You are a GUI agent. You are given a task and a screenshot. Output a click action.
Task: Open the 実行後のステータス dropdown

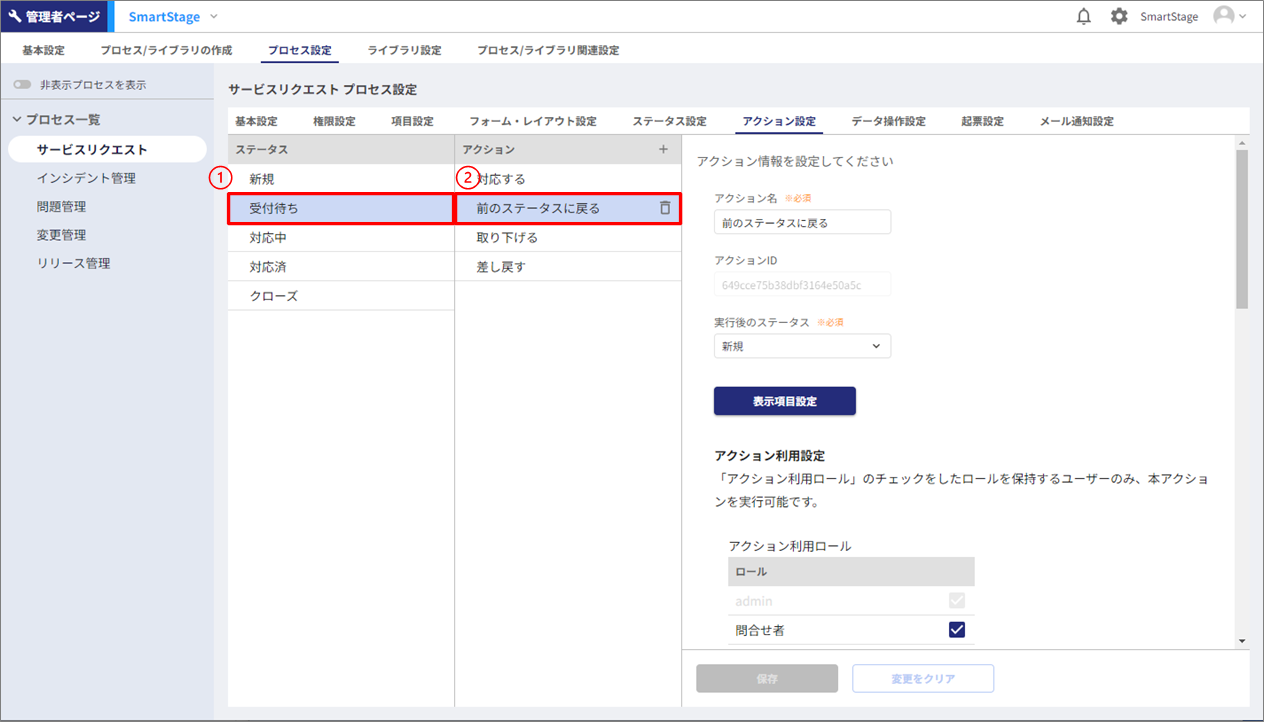tap(802, 346)
